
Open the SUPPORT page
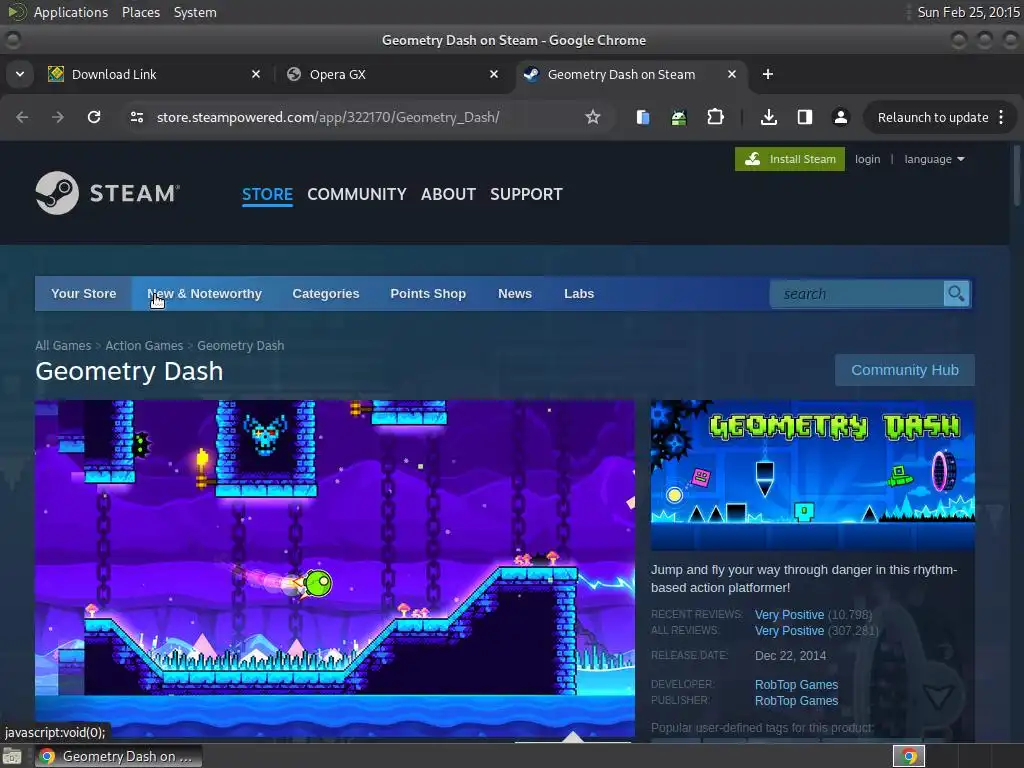526,194
